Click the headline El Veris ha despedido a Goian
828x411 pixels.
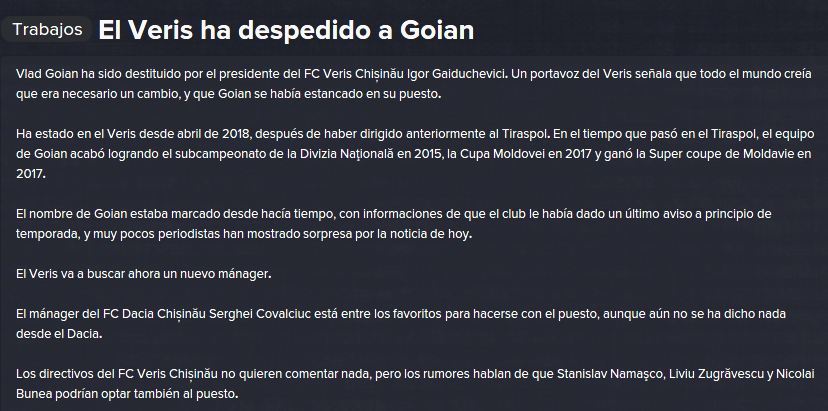[x=286, y=31]
